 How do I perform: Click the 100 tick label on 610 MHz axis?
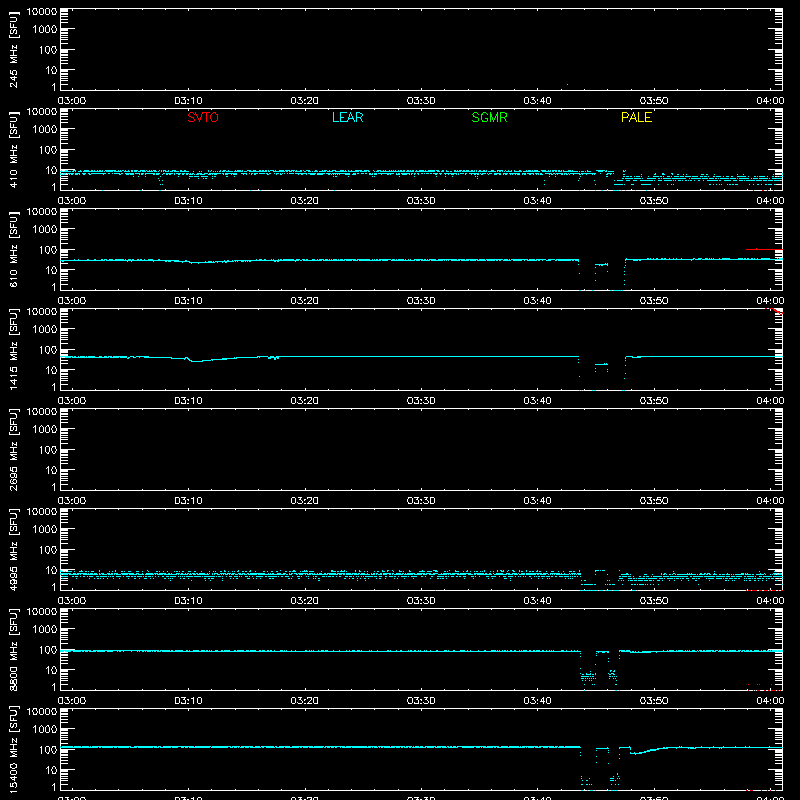tap(48, 250)
